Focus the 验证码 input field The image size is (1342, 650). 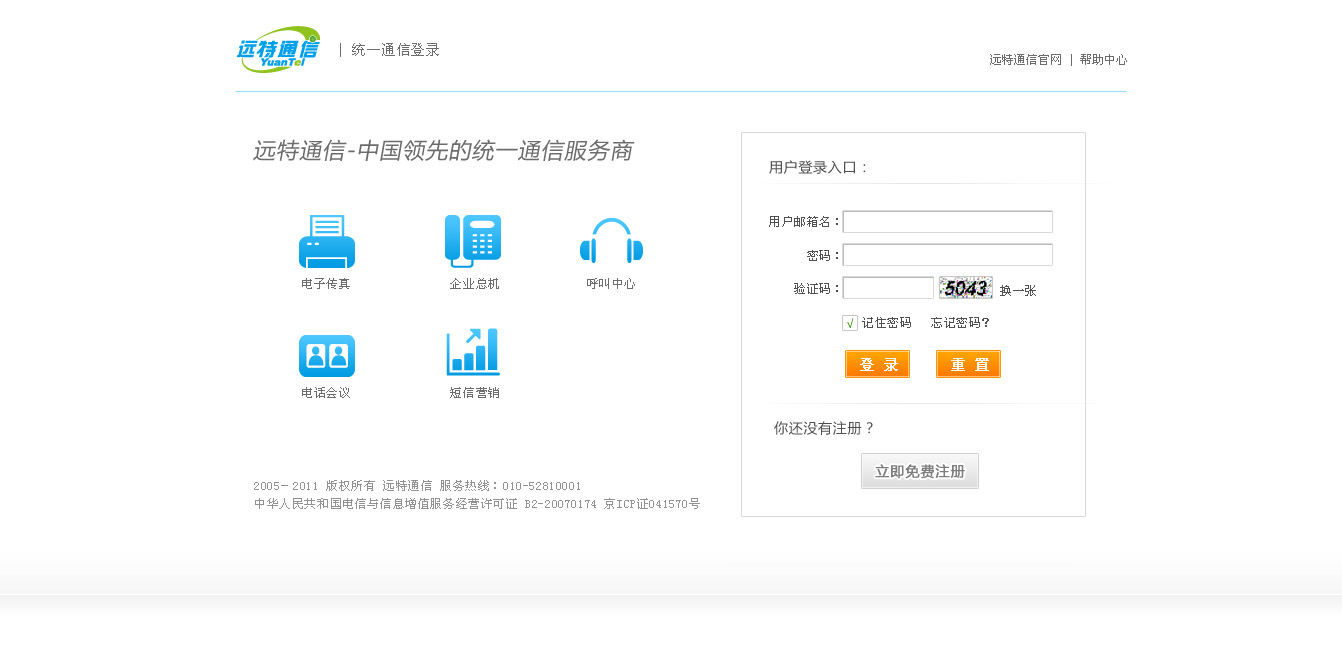[888, 288]
